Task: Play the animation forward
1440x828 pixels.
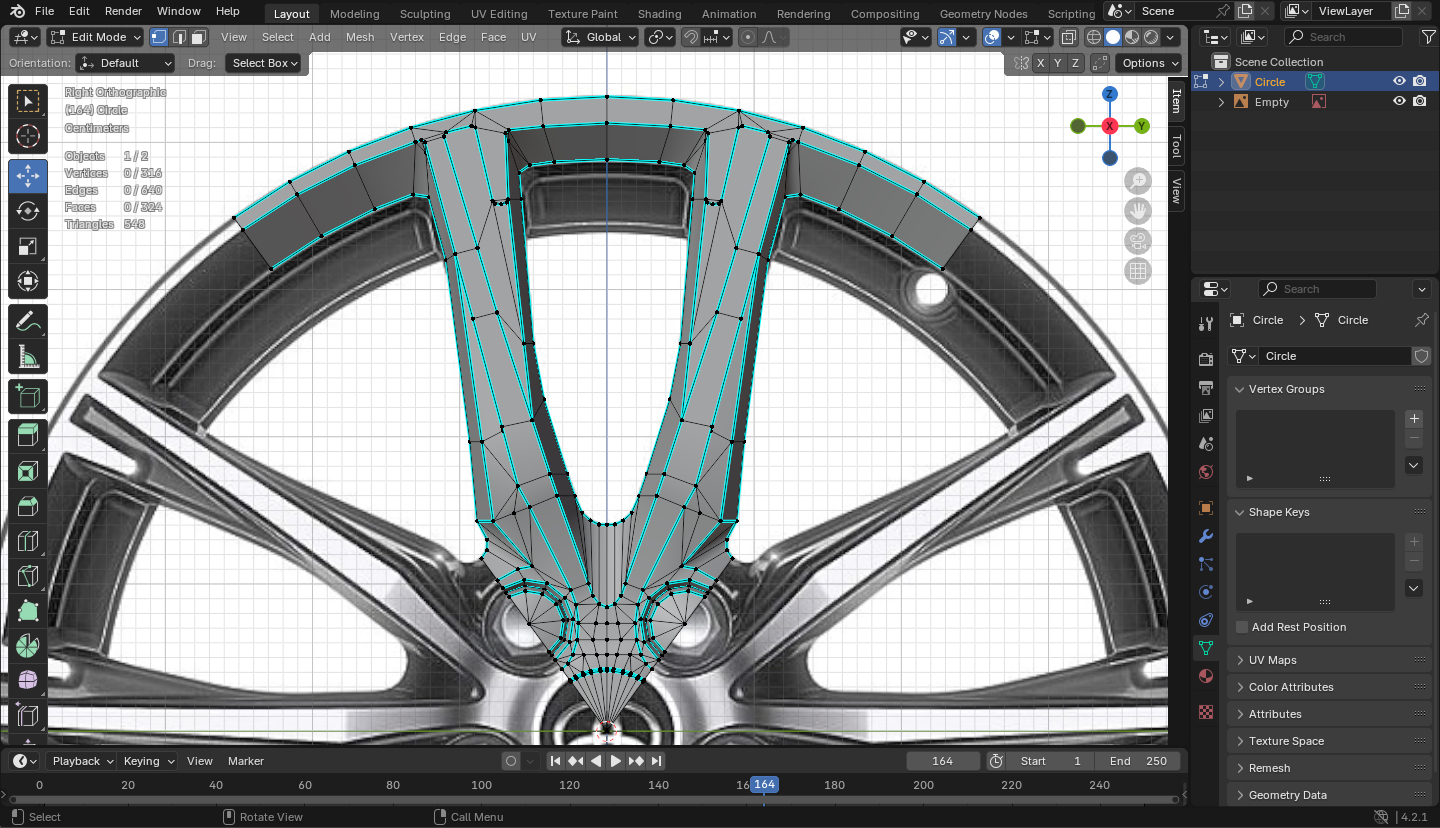Action: pos(616,761)
